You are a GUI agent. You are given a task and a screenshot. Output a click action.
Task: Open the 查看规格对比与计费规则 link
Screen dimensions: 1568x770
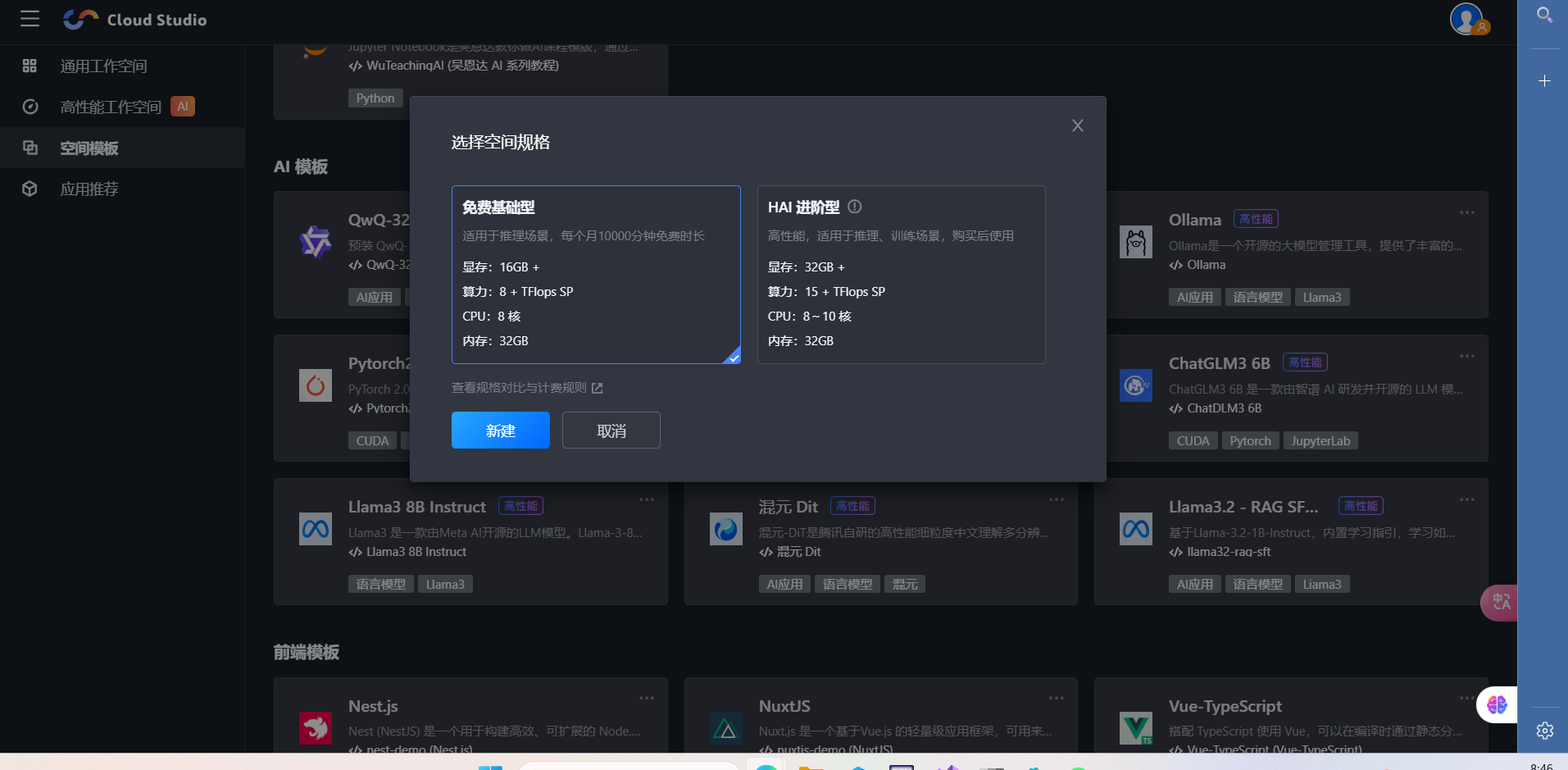tap(527, 388)
